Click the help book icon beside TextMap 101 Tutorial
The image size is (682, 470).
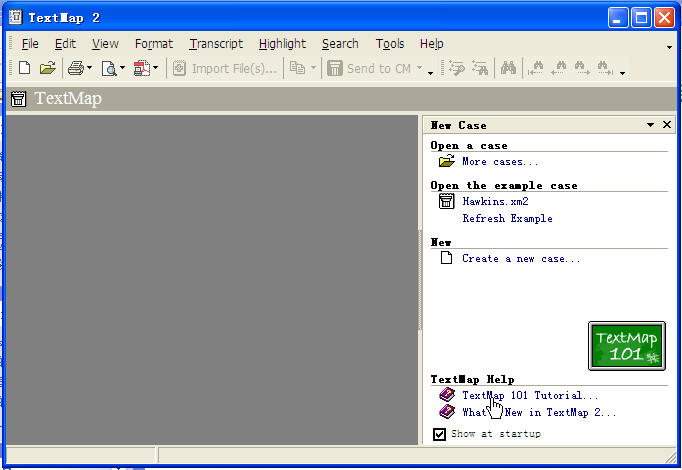tap(447, 395)
